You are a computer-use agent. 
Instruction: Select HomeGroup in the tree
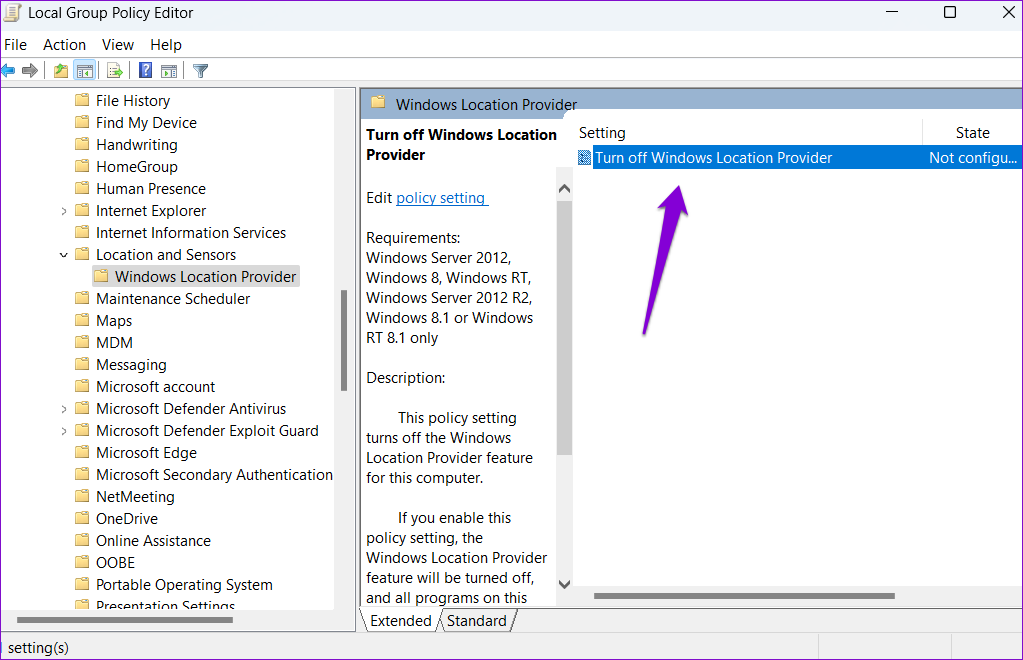pyautogui.click(x=136, y=167)
